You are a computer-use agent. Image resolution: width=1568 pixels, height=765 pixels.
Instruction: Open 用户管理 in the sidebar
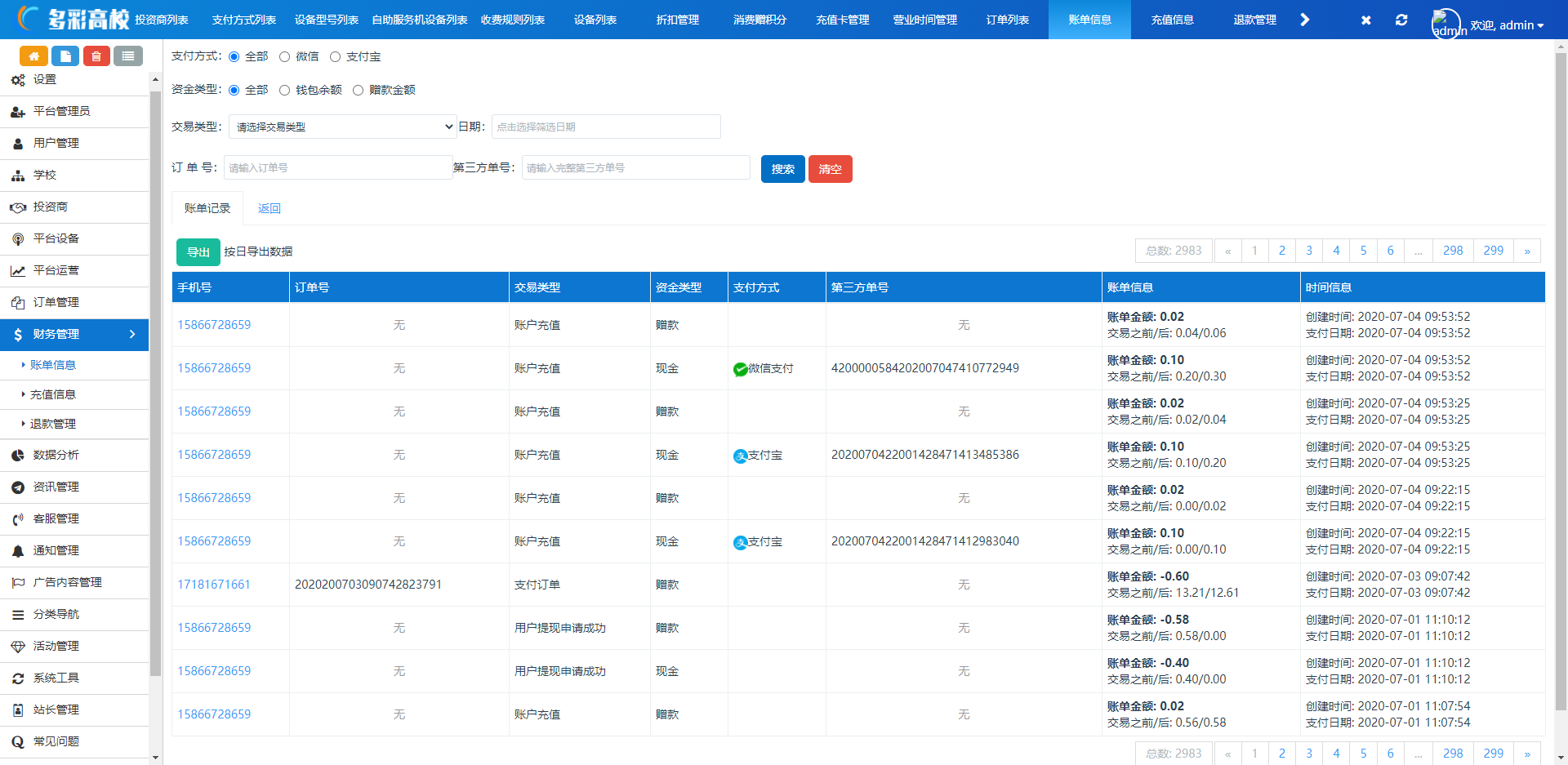[x=74, y=144]
